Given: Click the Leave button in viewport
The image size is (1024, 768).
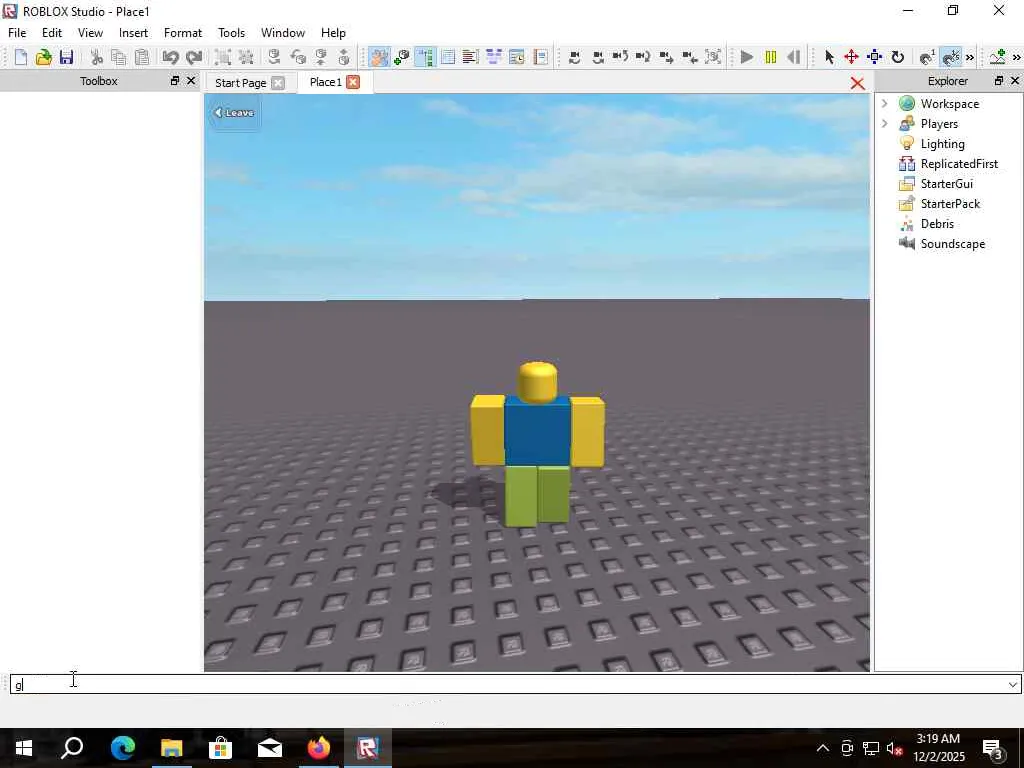Looking at the screenshot, I should point(234,112).
